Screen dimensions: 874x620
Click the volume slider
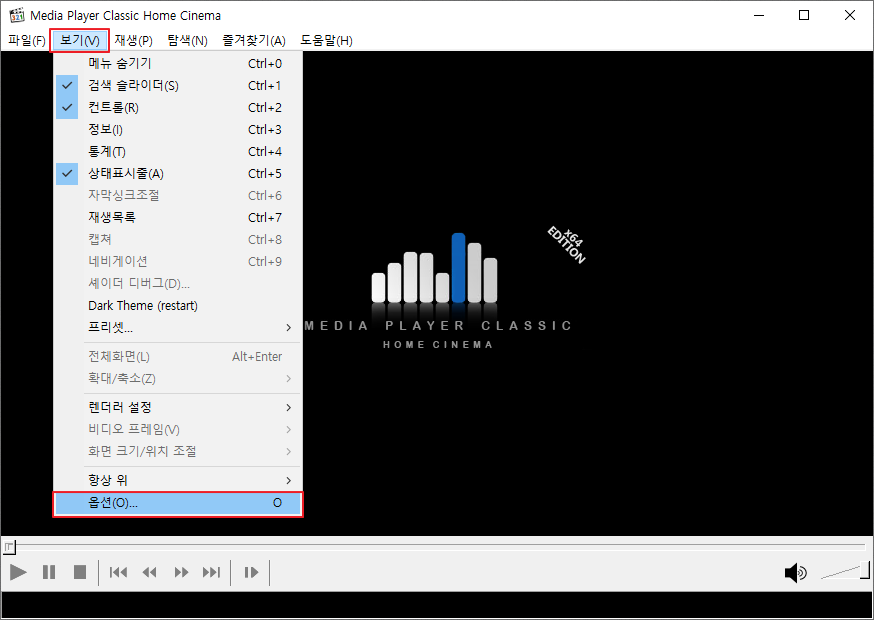(845, 571)
